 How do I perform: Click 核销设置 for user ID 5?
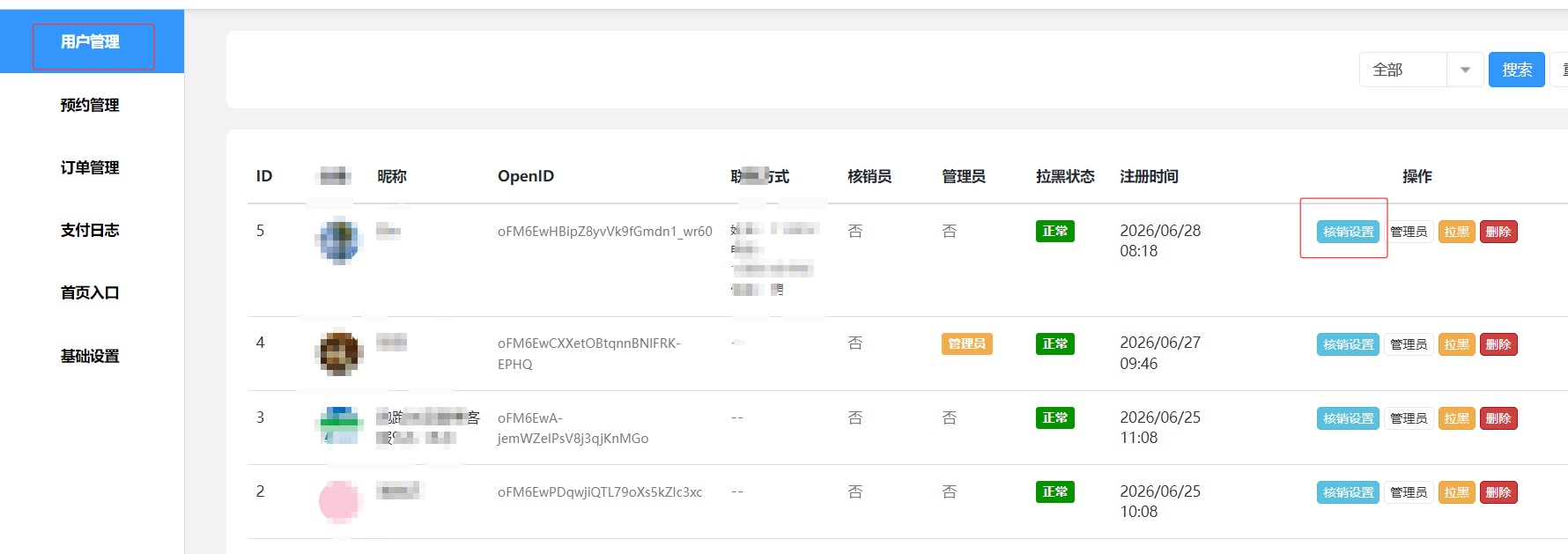(1349, 232)
